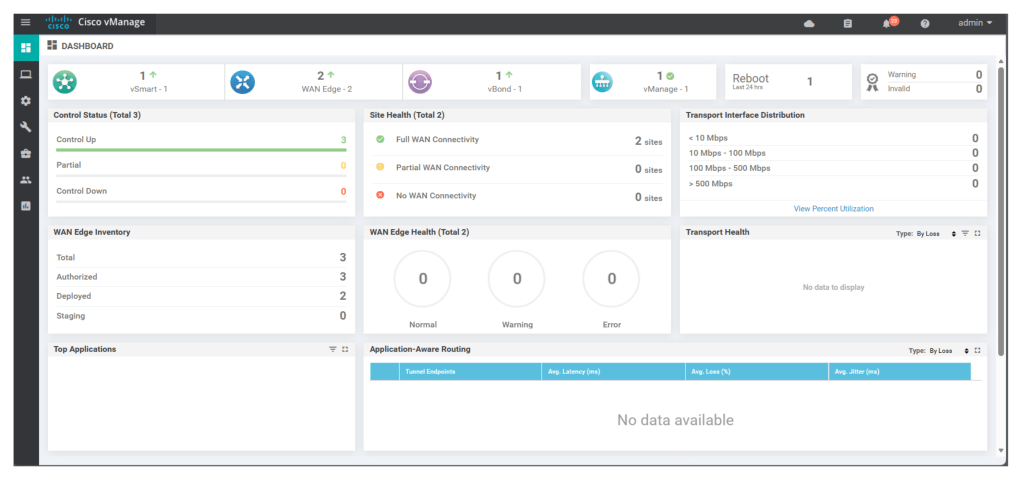Click the cloud icon in the top bar
Screen dimensions: 1023x480
click(x=809, y=23)
